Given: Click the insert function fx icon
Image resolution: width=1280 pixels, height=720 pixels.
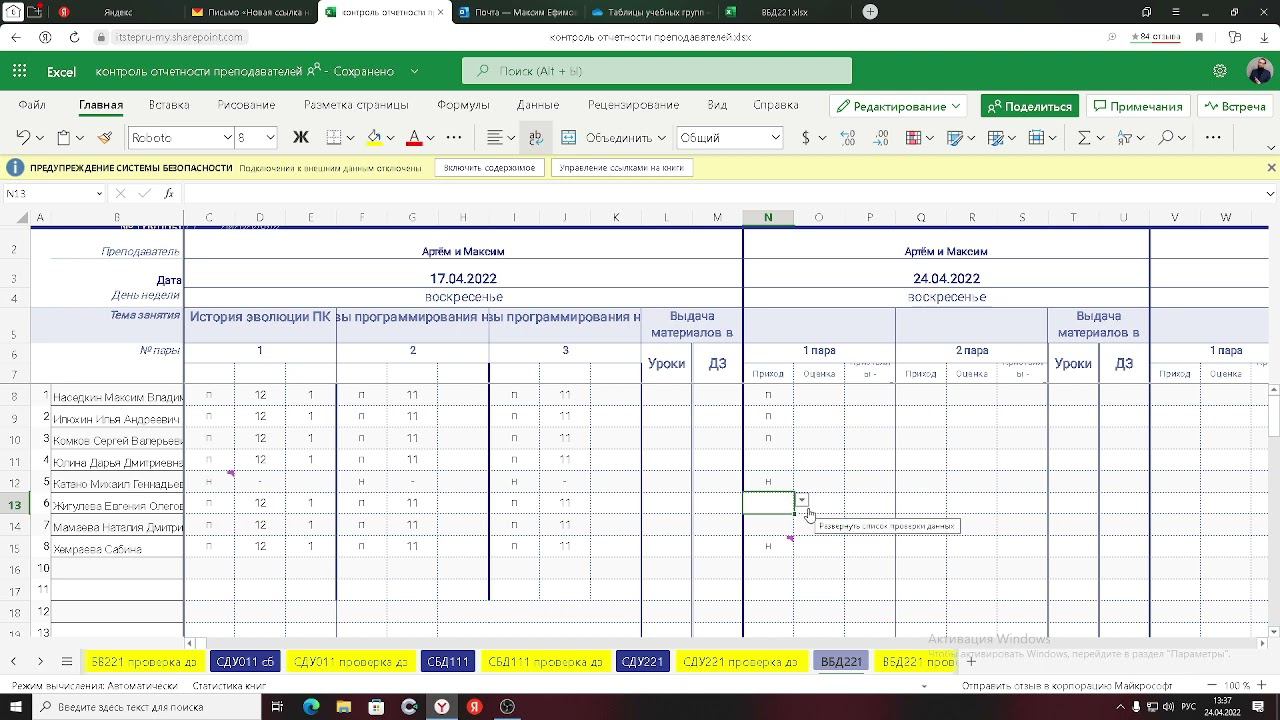Looking at the screenshot, I should (169, 193).
